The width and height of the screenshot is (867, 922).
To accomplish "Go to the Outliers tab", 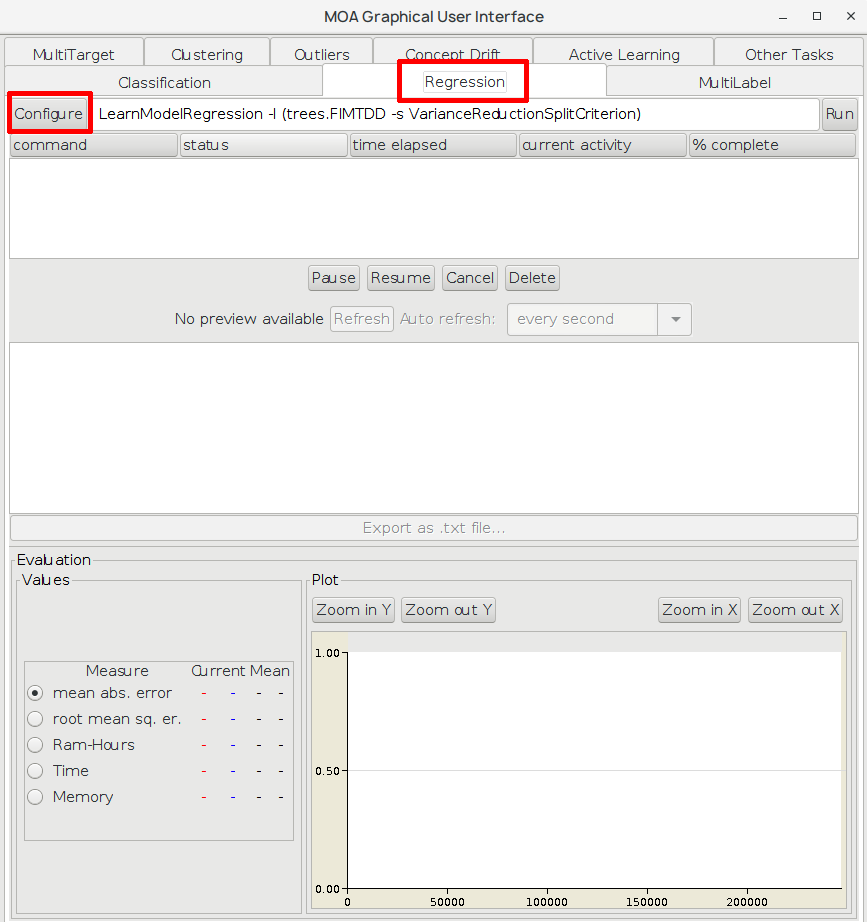I will [322, 55].
